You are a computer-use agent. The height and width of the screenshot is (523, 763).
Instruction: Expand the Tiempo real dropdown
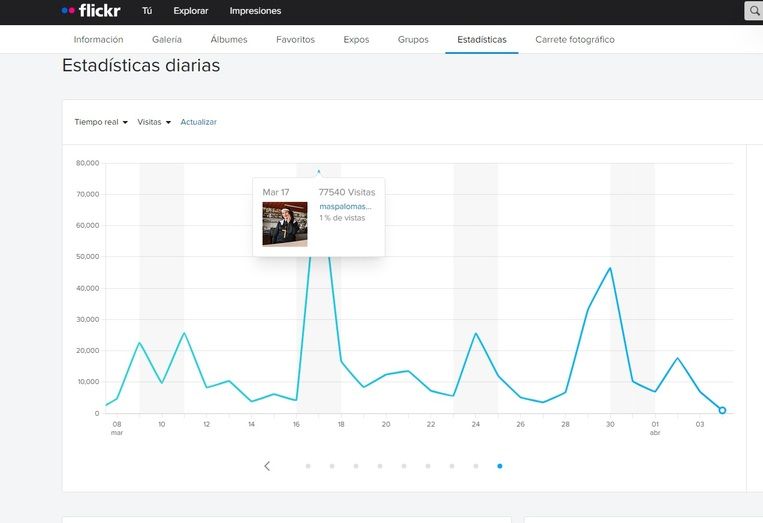[x=101, y=122]
